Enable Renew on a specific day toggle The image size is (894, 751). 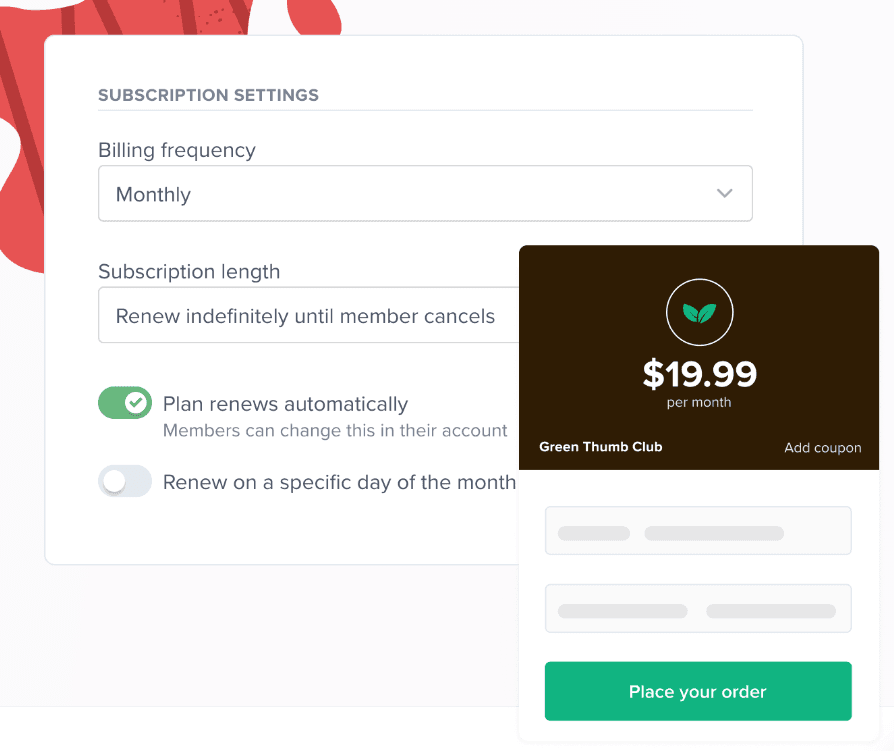click(125, 481)
